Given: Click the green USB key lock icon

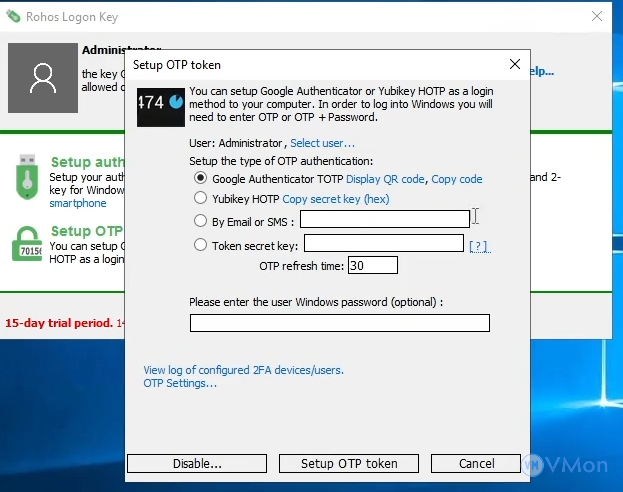Looking at the screenshot, I should tap(26, 176).
